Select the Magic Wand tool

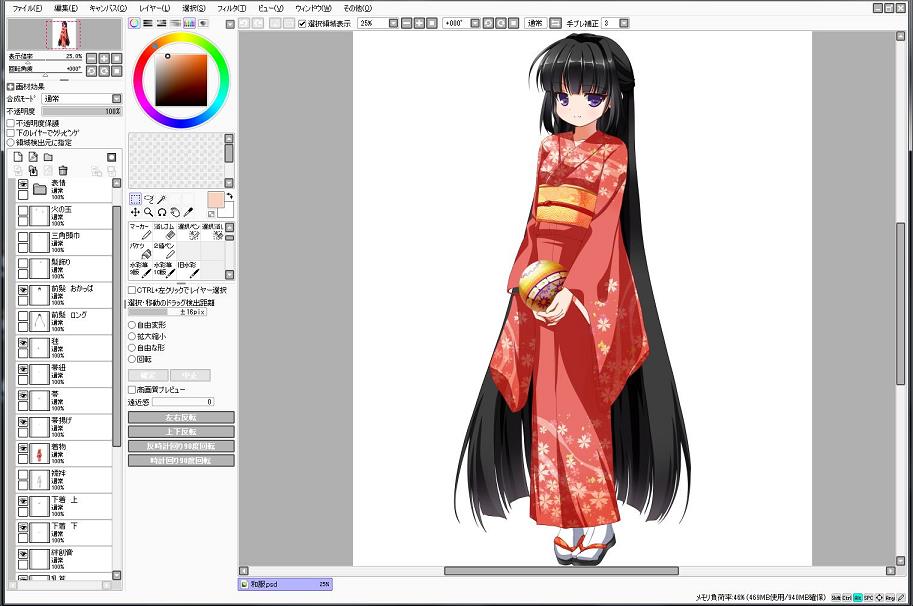pos(162,199)
